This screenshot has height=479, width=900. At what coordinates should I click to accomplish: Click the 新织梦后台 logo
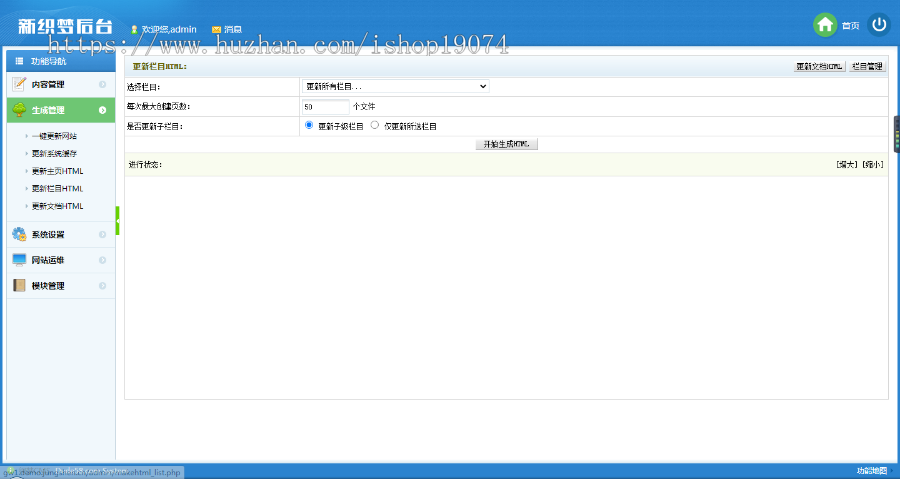click(x=65, y=26)
